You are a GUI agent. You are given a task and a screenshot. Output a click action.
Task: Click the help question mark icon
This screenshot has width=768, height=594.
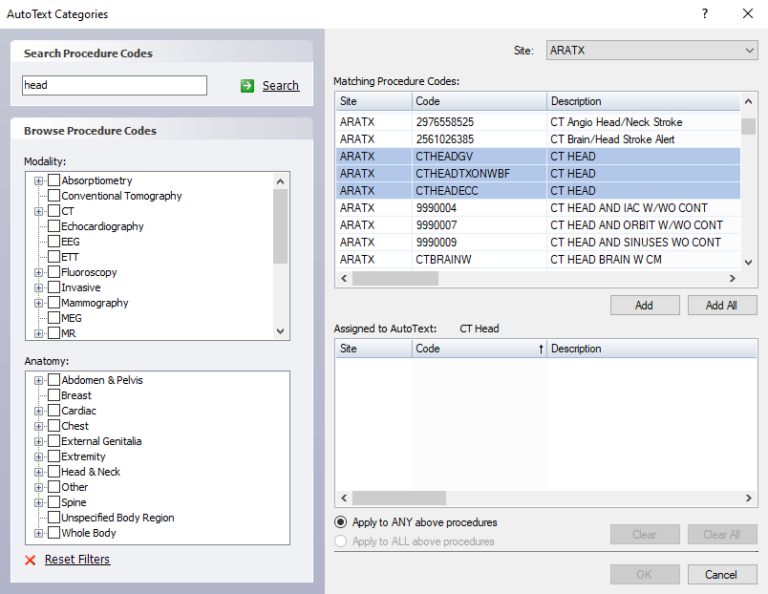click(705, 14)
